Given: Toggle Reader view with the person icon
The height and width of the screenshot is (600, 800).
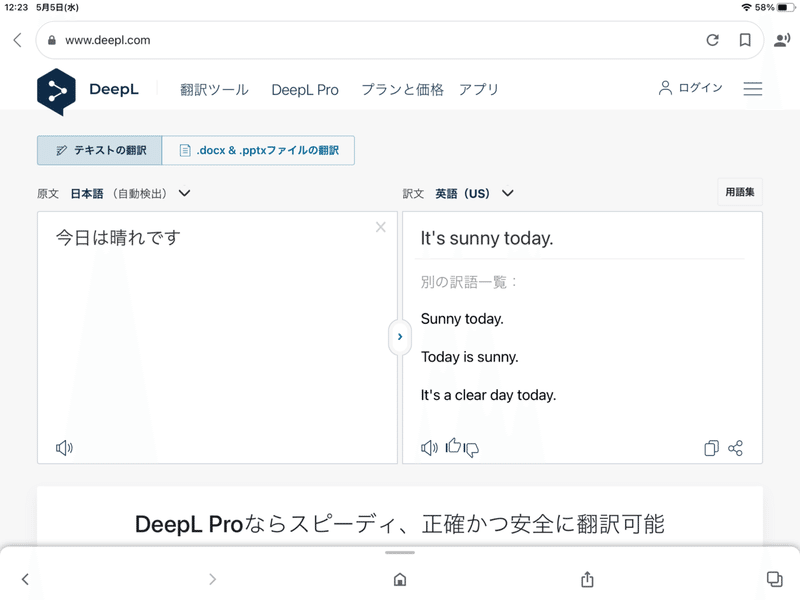Looking at the screenshot, I should (780, 41).
